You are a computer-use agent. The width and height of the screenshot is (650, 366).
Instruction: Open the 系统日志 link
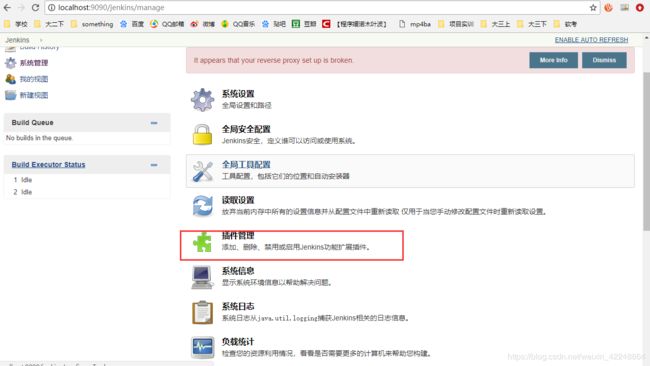(238, 306)
